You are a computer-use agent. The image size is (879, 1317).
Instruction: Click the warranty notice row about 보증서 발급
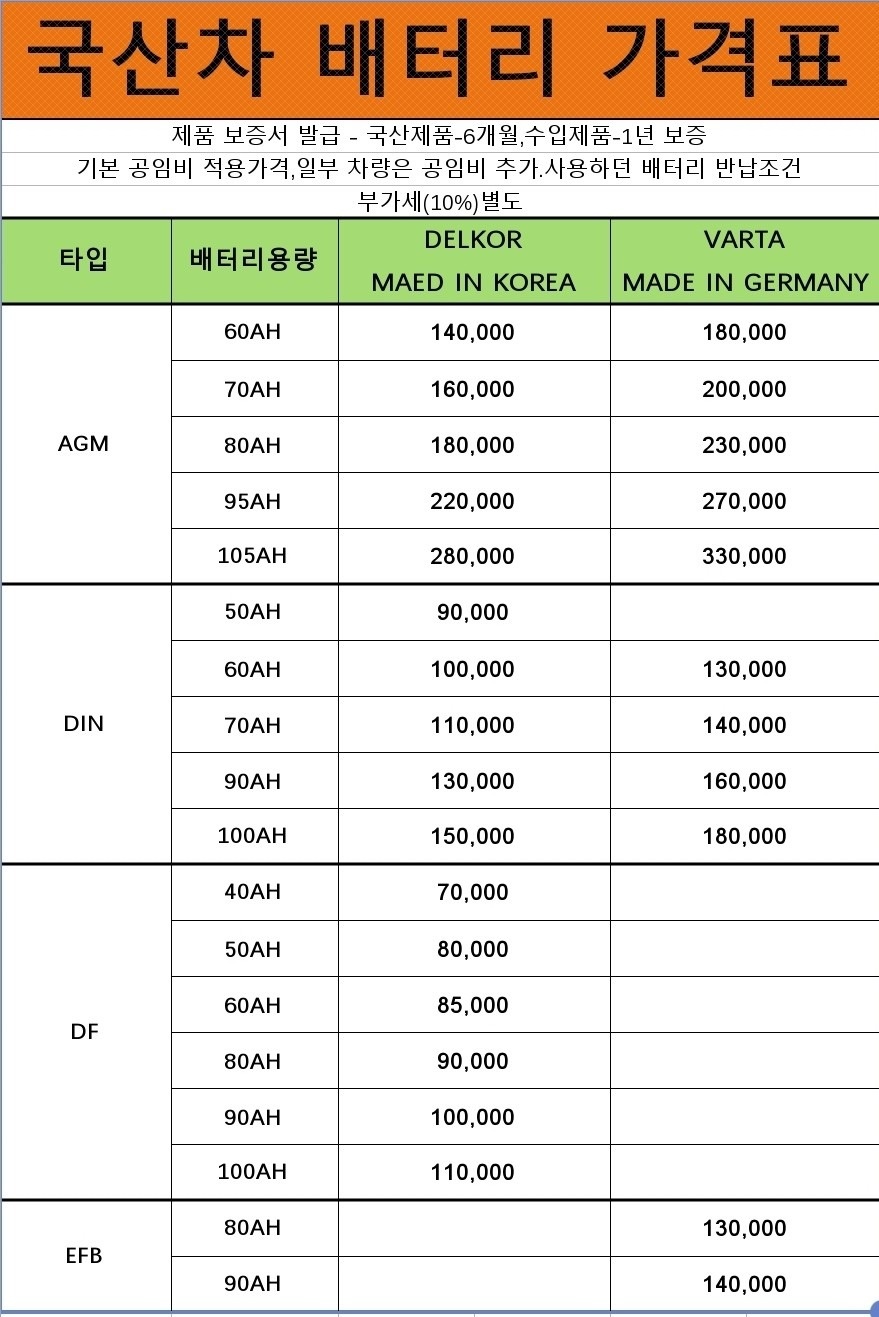point(439,136)
